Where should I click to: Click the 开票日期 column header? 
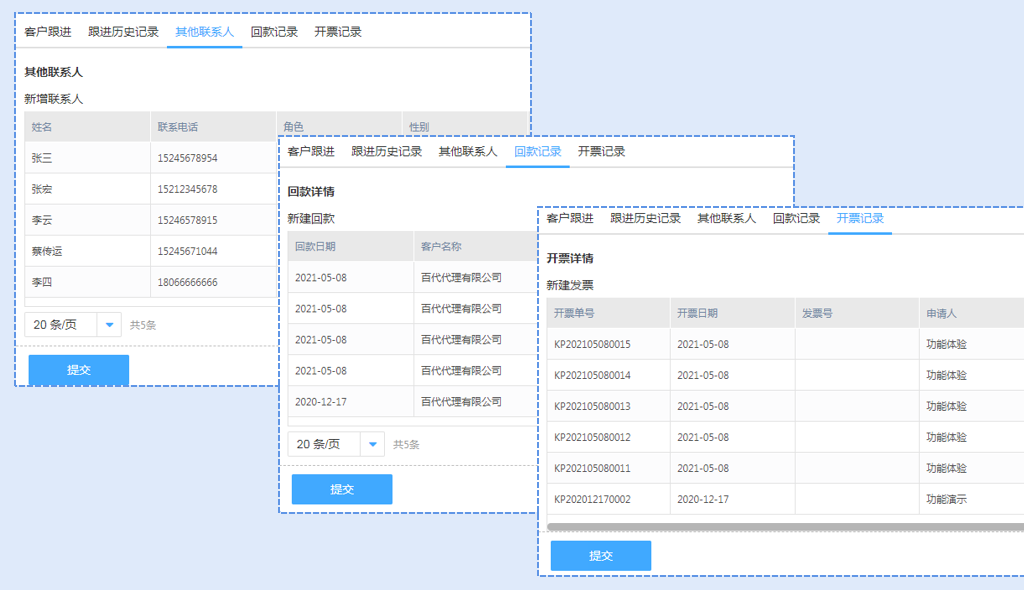tap(697, 313)
